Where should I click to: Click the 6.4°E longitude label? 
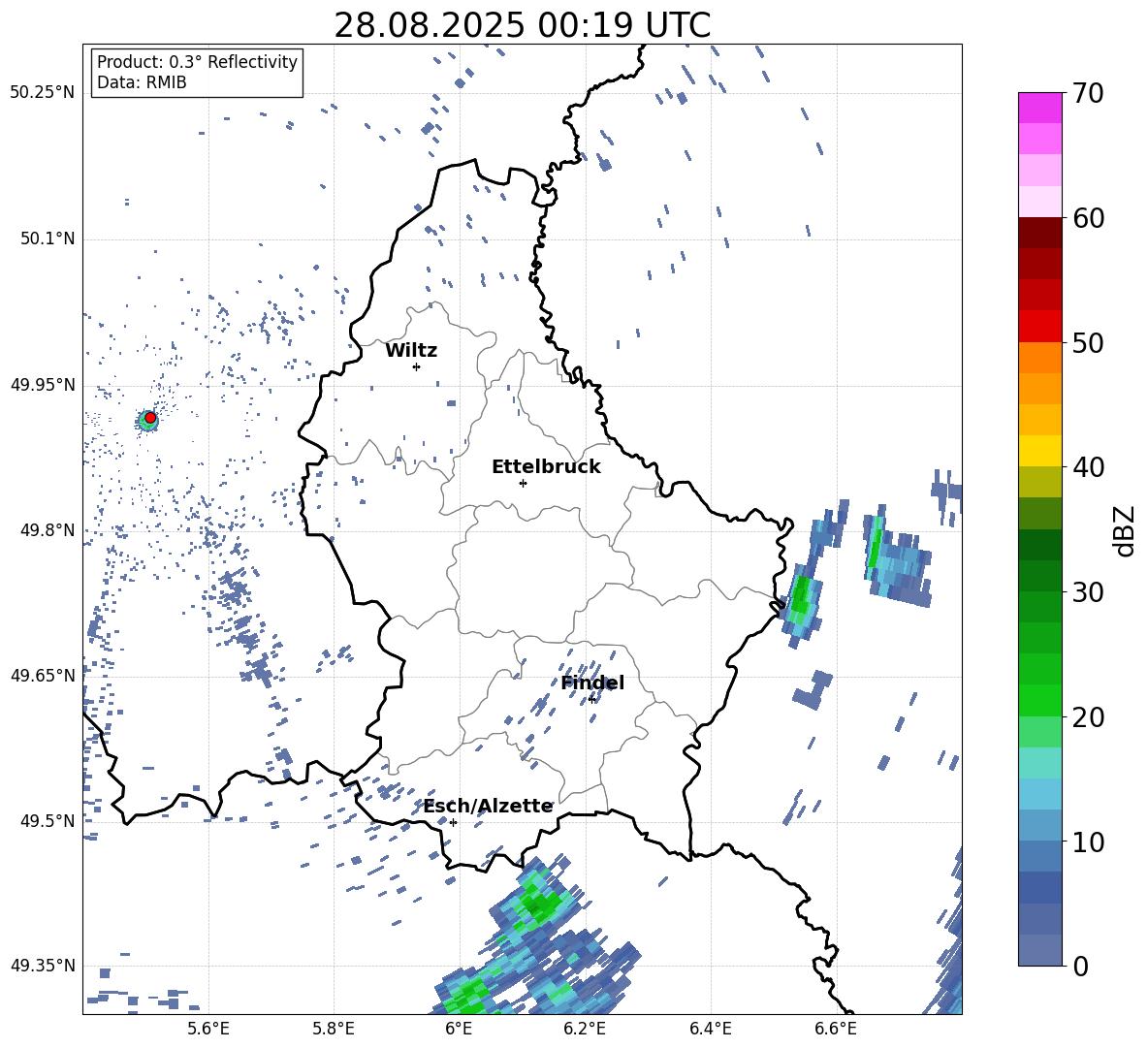coord(710,1029)
